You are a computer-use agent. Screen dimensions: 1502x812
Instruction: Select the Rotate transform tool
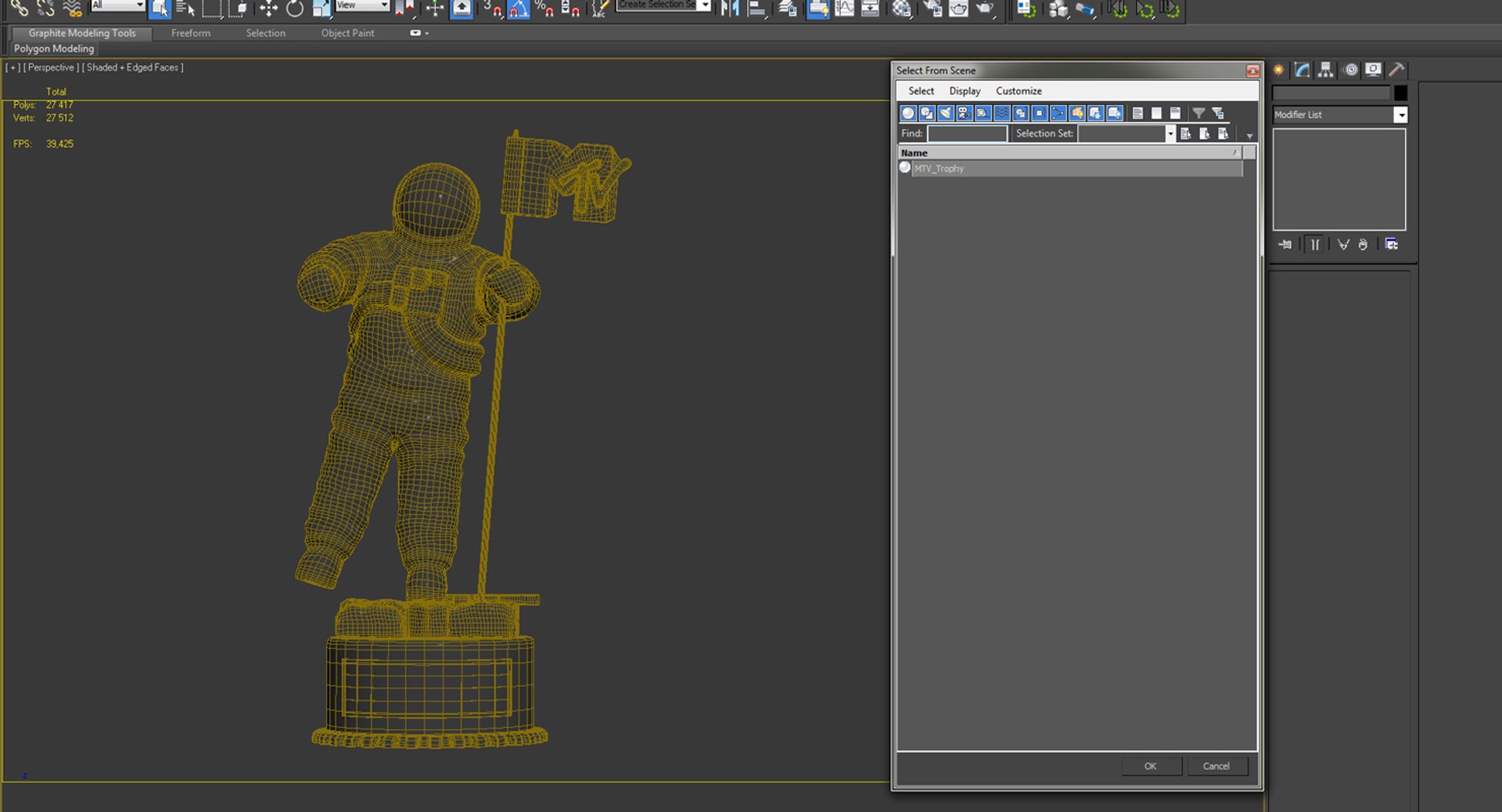(295, 9)
